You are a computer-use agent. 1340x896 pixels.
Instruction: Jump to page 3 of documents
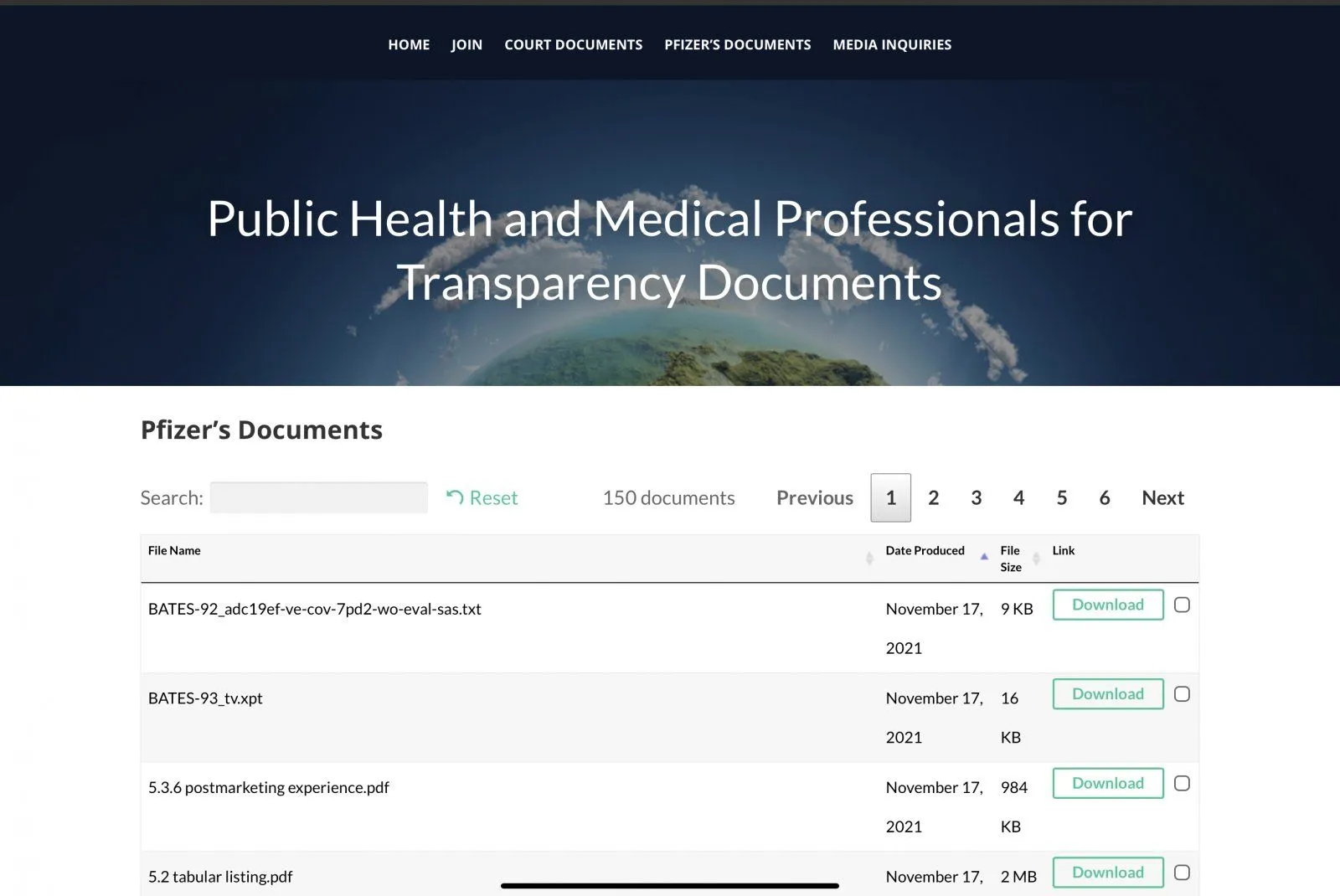976,497
